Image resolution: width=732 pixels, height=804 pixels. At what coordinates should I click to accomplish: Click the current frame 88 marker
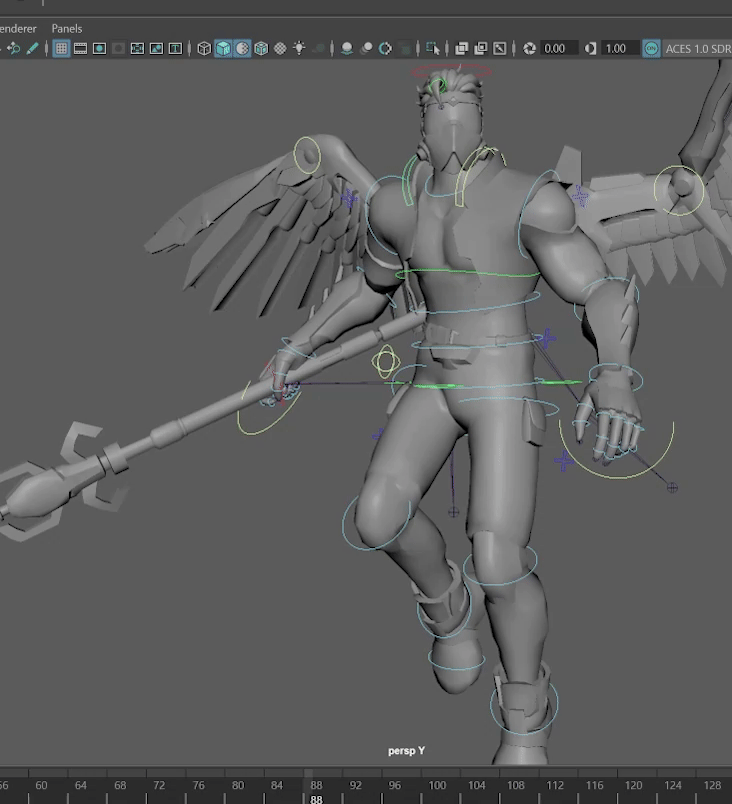(316, 799)
